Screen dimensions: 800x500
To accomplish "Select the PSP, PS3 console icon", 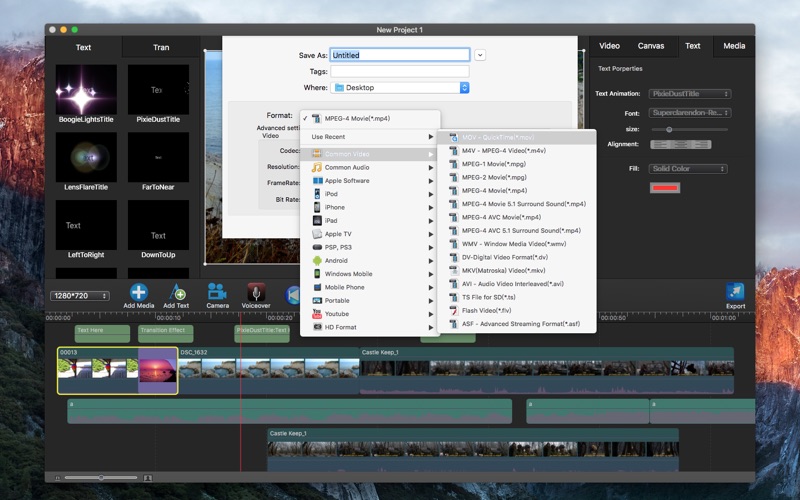I will 317,247.
